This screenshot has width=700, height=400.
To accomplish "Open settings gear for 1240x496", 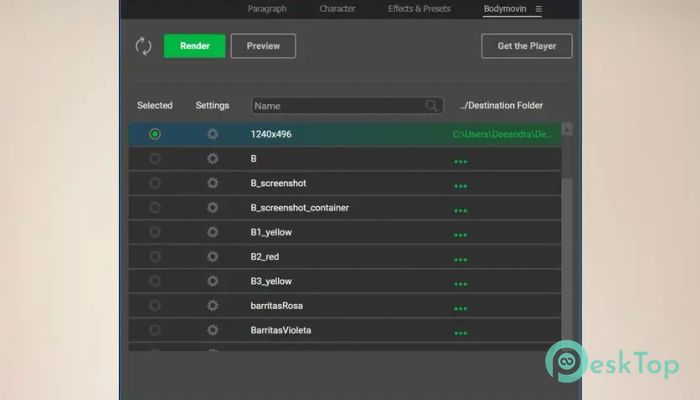I will pyautogui.click(x=212, y=134).
